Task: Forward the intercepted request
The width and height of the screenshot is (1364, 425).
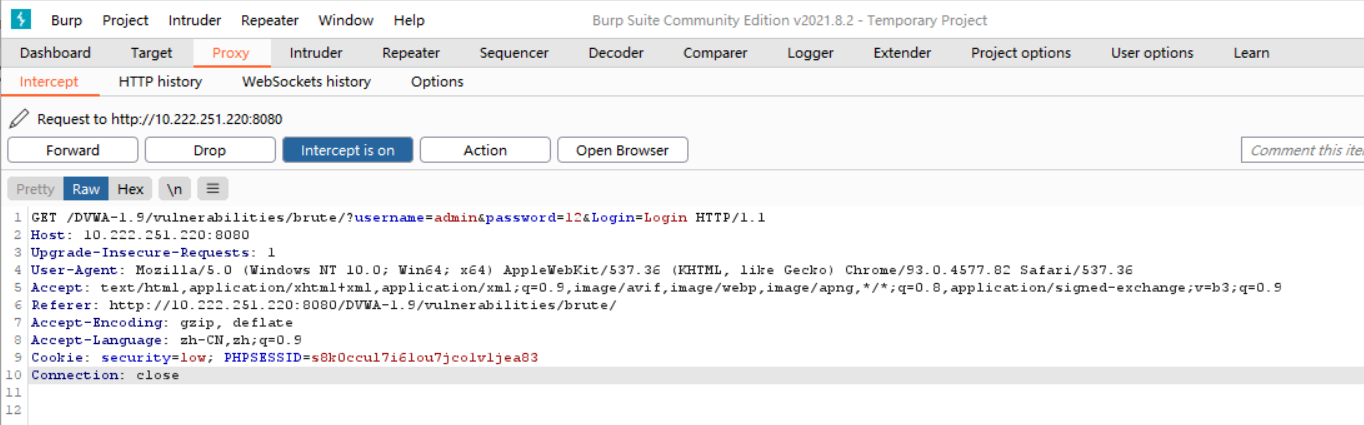Action: click(x=73, y=150)
